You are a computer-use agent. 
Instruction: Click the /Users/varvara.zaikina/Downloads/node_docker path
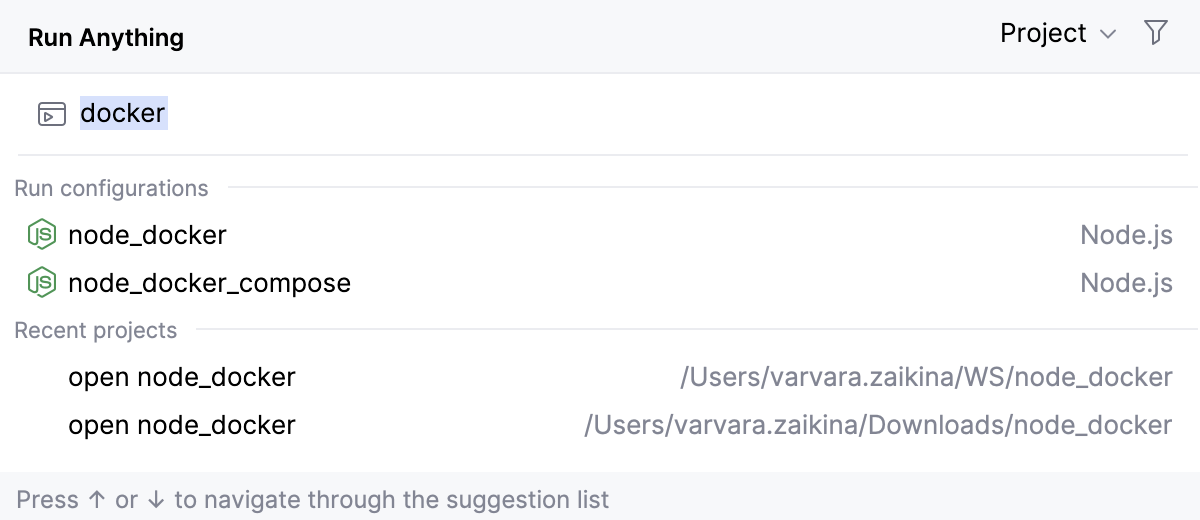[x=877, y=425]
